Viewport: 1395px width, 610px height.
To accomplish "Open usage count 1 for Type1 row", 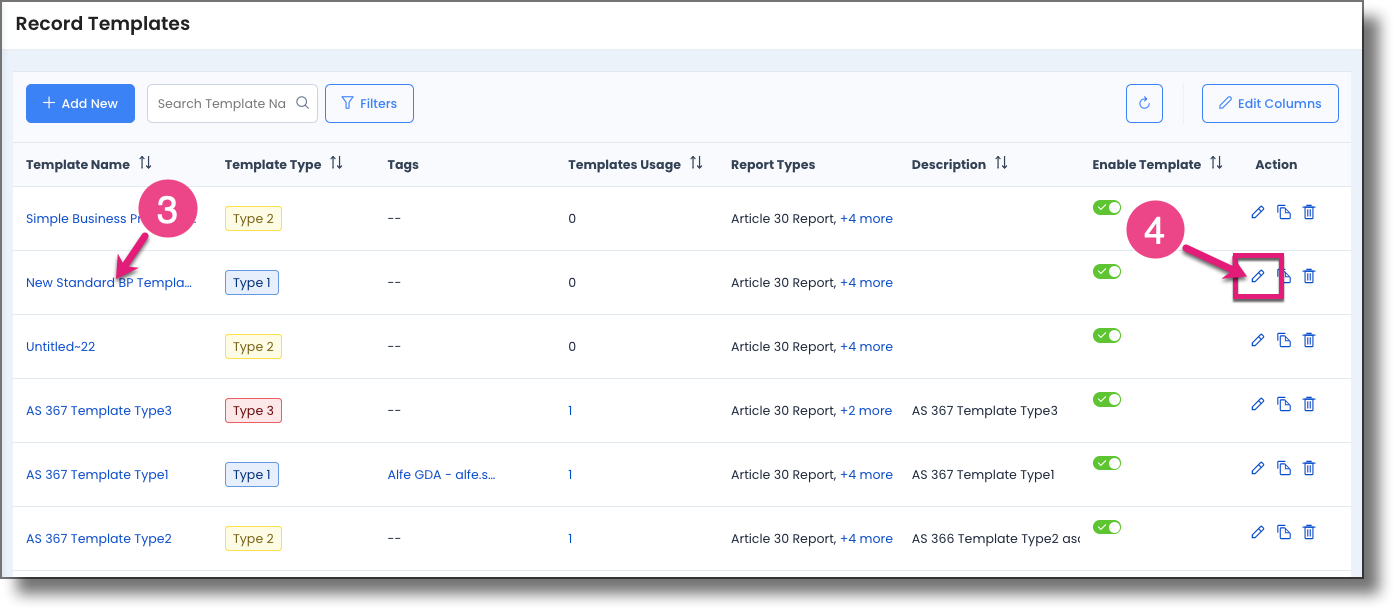I will click(x=570, y=474).
